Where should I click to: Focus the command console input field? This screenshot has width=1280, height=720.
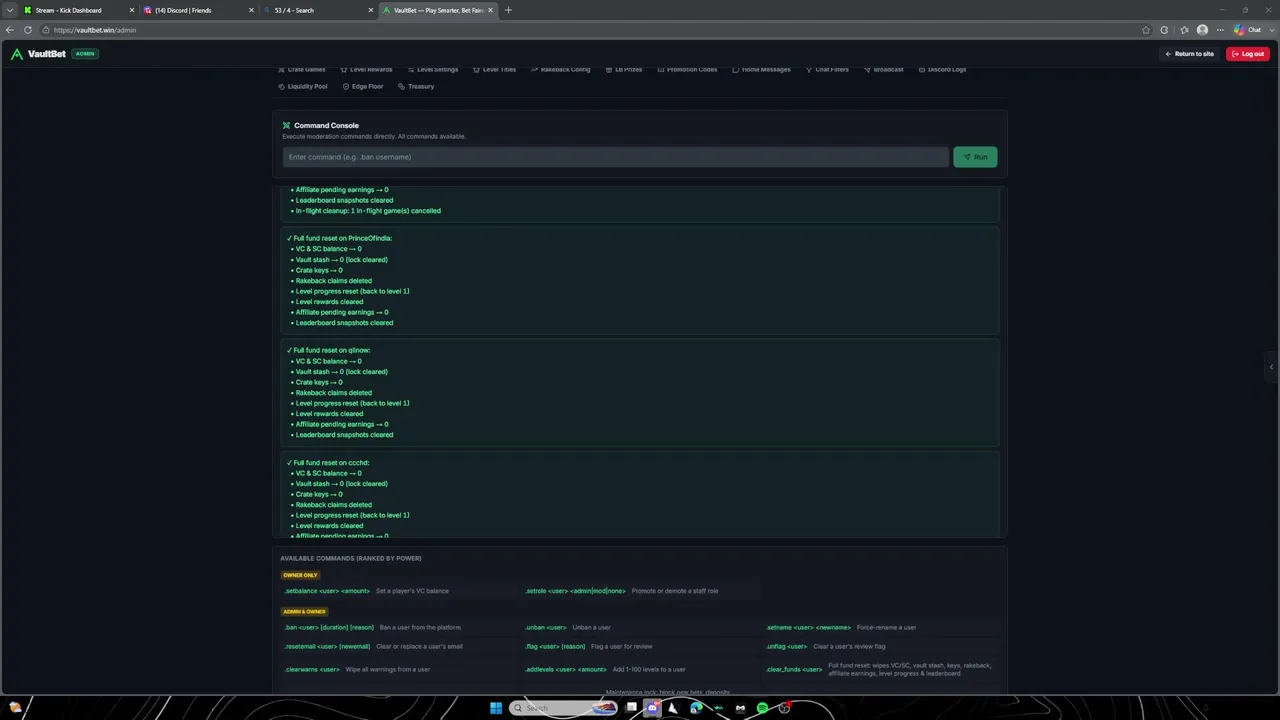pyautogui.click(x=615, y=157)
